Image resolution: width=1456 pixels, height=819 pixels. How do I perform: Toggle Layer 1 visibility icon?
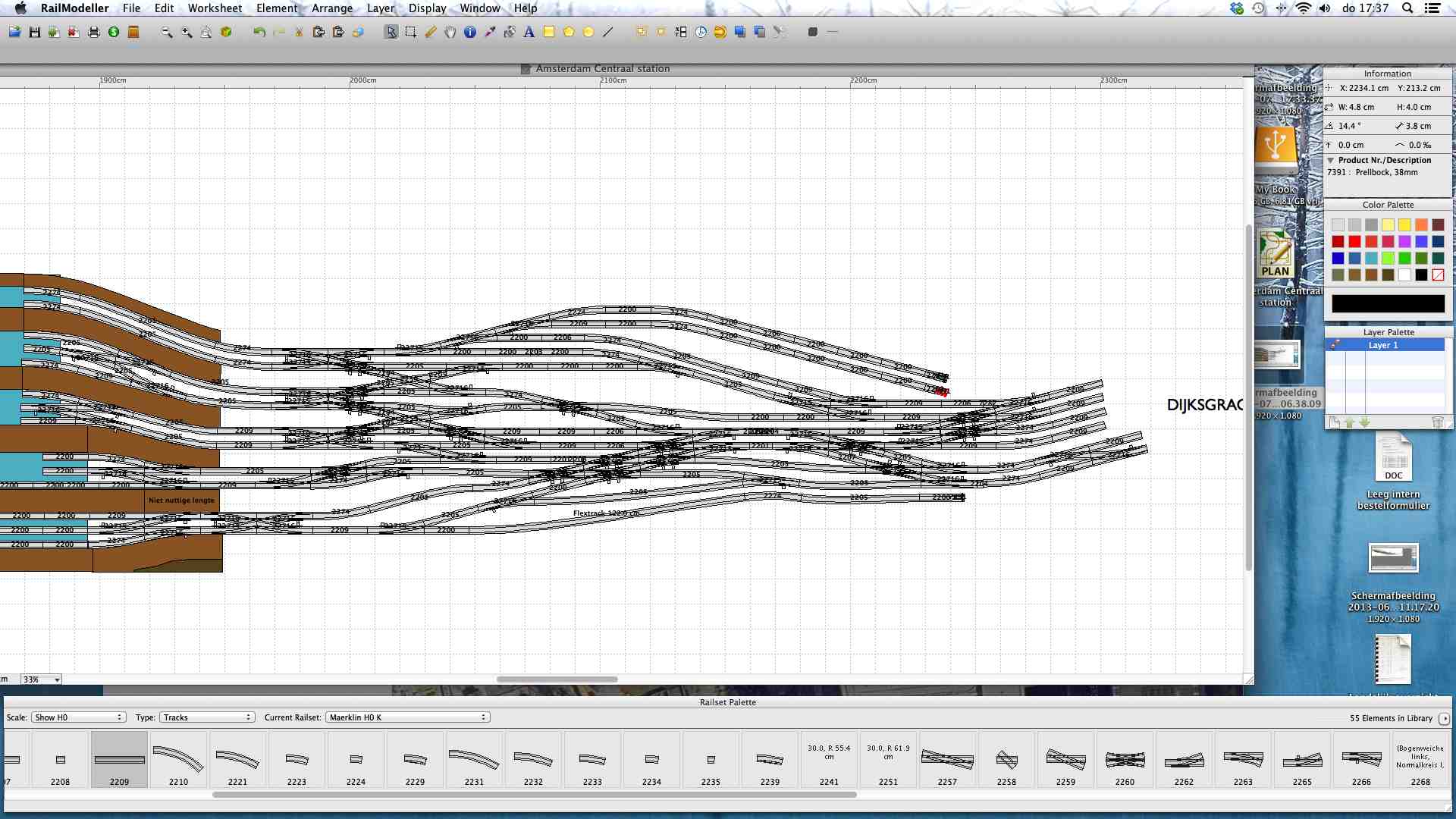[1335, 345]
